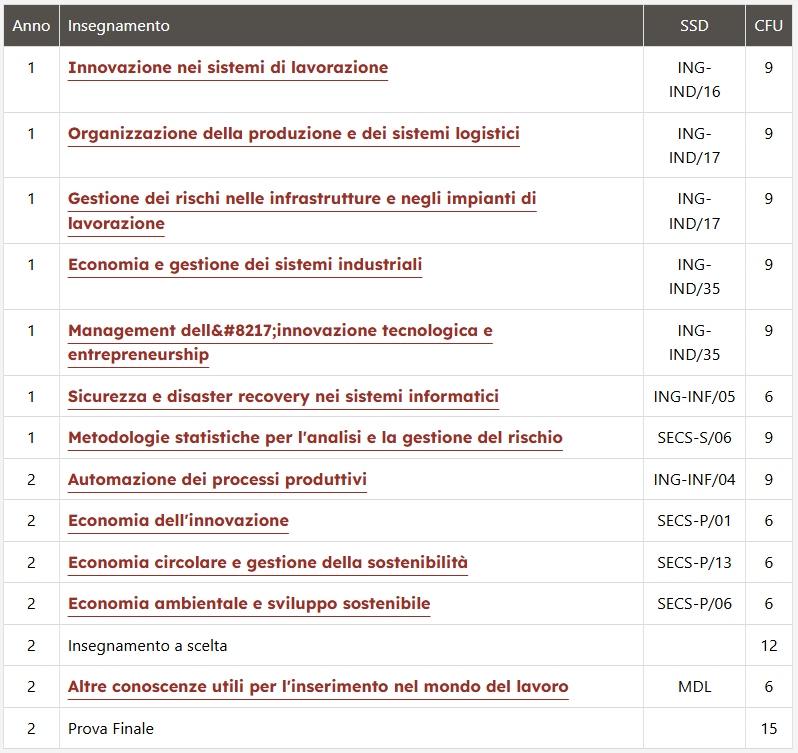Viewport: 798px width, 753px height.
Task: Click the SECS-S/06 SSD cell
Action: (x=694, y=438)
